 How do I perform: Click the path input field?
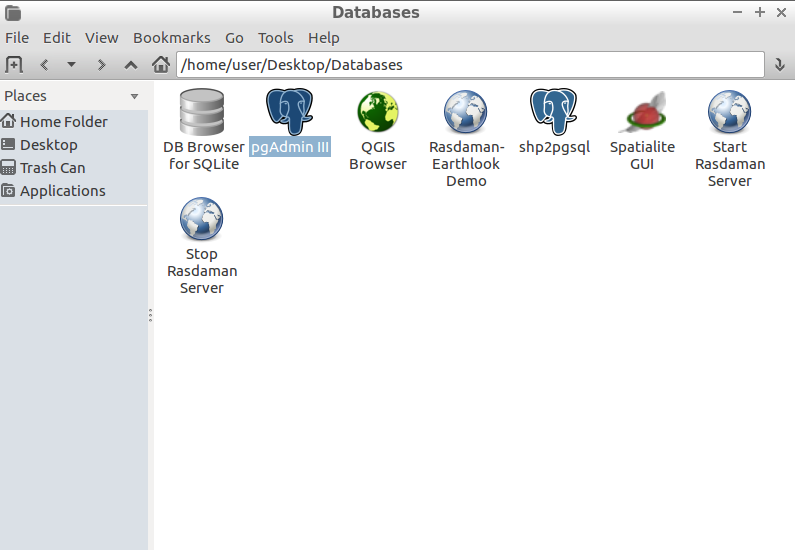pos(470,65)
